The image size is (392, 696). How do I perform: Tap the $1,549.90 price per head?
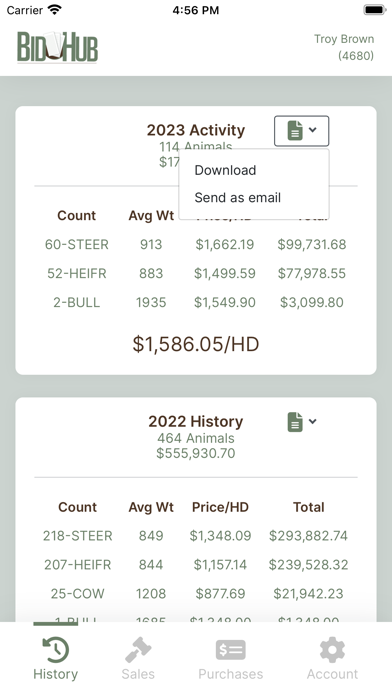(225, 302)
